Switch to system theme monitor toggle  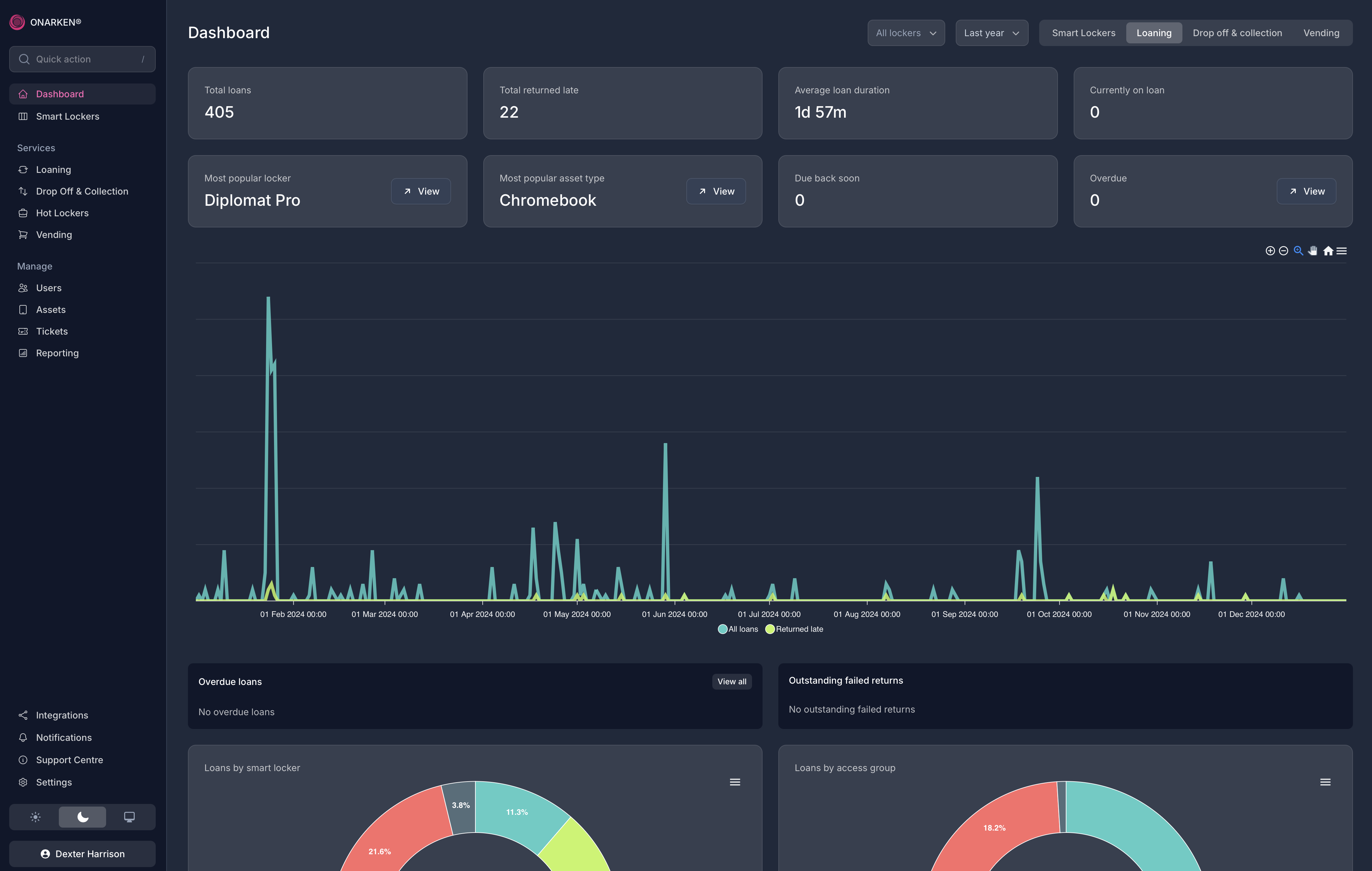pos(129,817)
